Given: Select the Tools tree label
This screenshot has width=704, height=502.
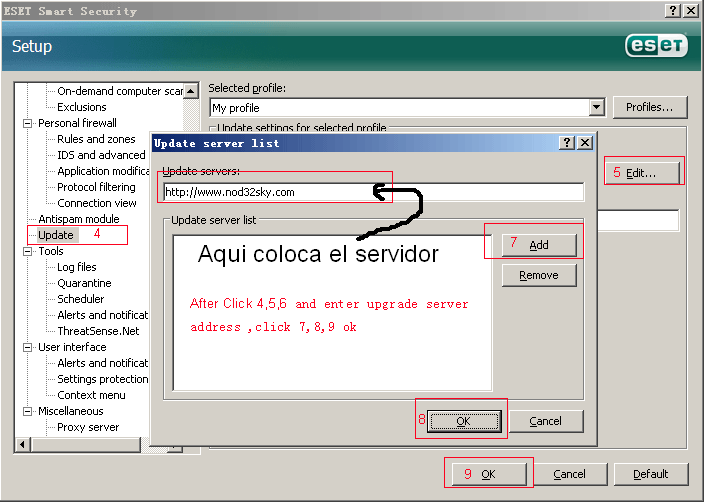Looking at the screenshot, I should pyautogui.click(x=51, y=251).
